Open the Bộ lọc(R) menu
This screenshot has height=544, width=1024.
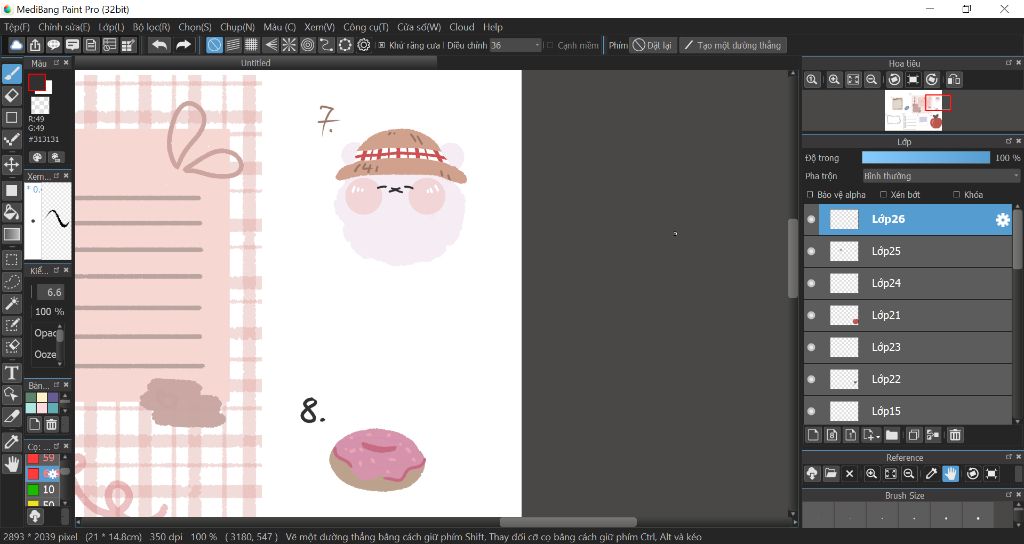click(x=152, y=27)
